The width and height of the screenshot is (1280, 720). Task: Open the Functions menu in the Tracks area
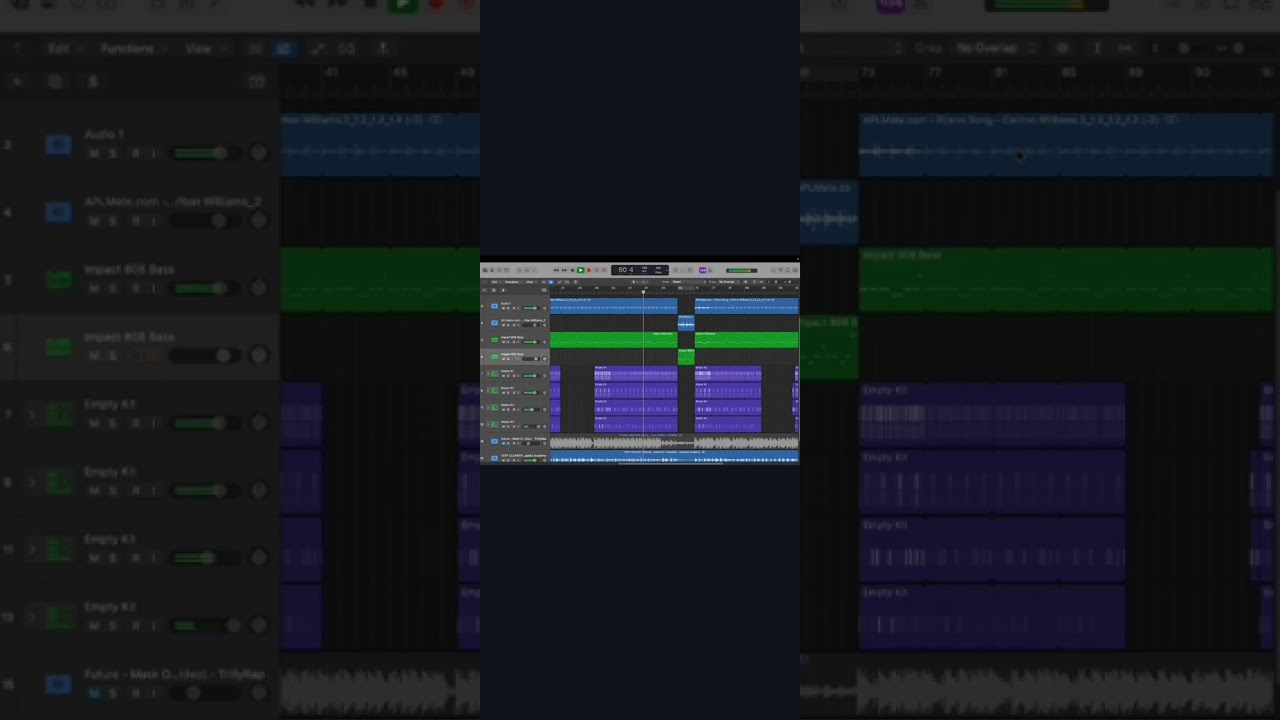click(511, 282)
